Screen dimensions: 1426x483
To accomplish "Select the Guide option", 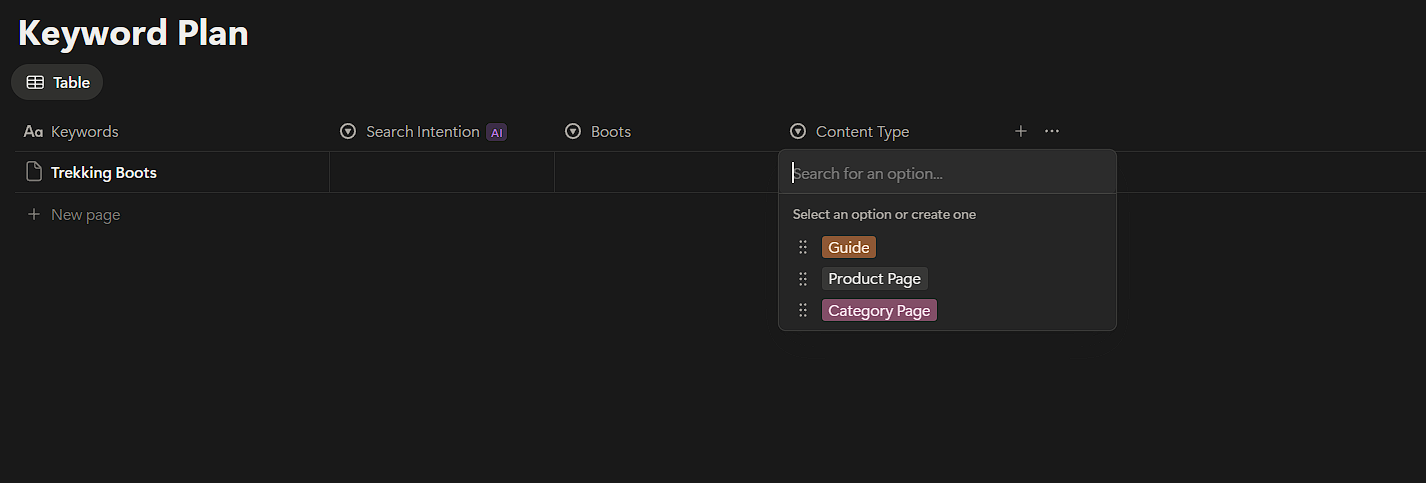I will [x=848, y=247].
